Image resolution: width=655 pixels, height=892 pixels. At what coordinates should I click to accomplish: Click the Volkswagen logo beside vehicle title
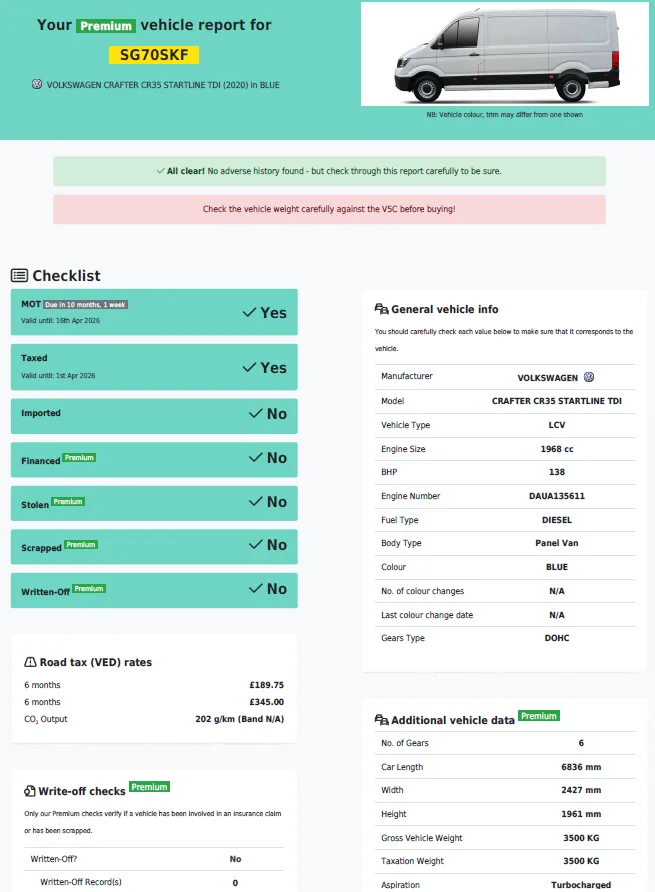pyautogui.click(x=37, y=85)
